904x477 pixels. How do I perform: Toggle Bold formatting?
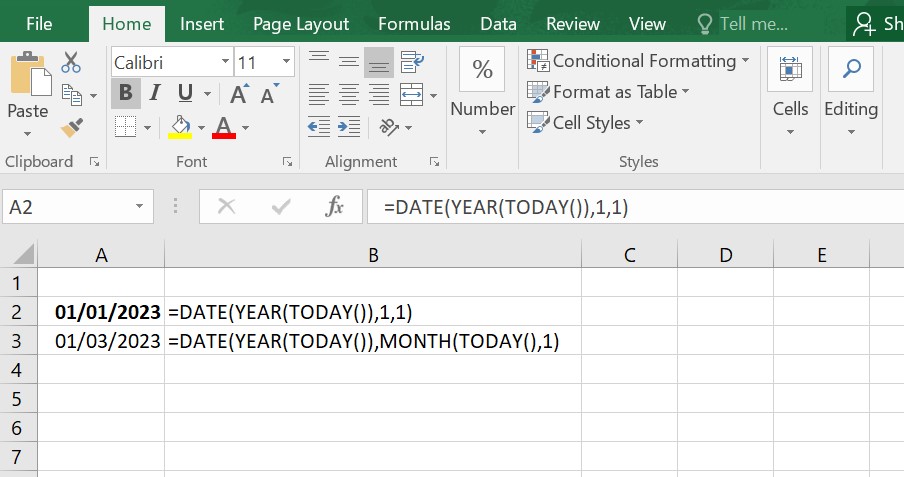pyautogui.click(x=126, y=93)
